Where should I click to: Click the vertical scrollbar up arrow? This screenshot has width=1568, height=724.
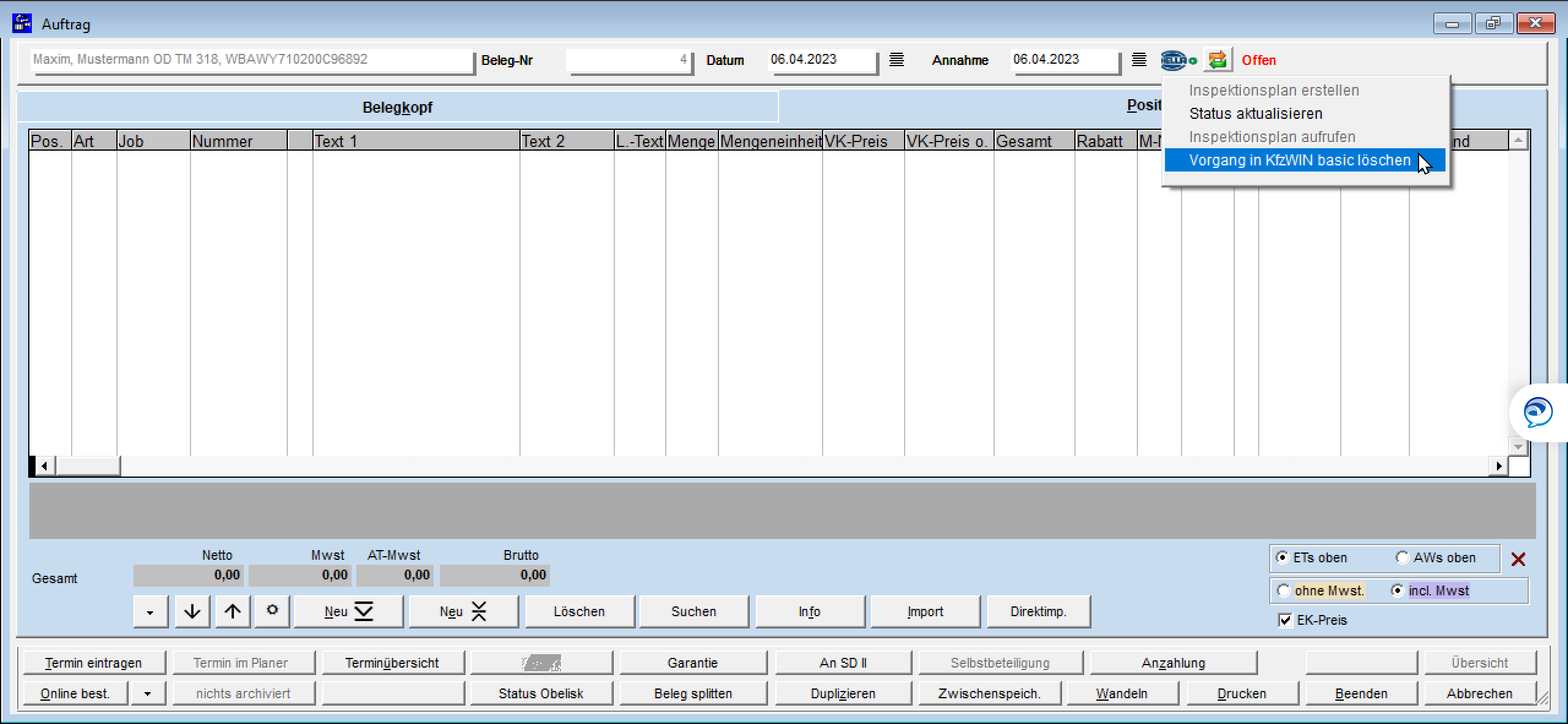(1518, 140)
